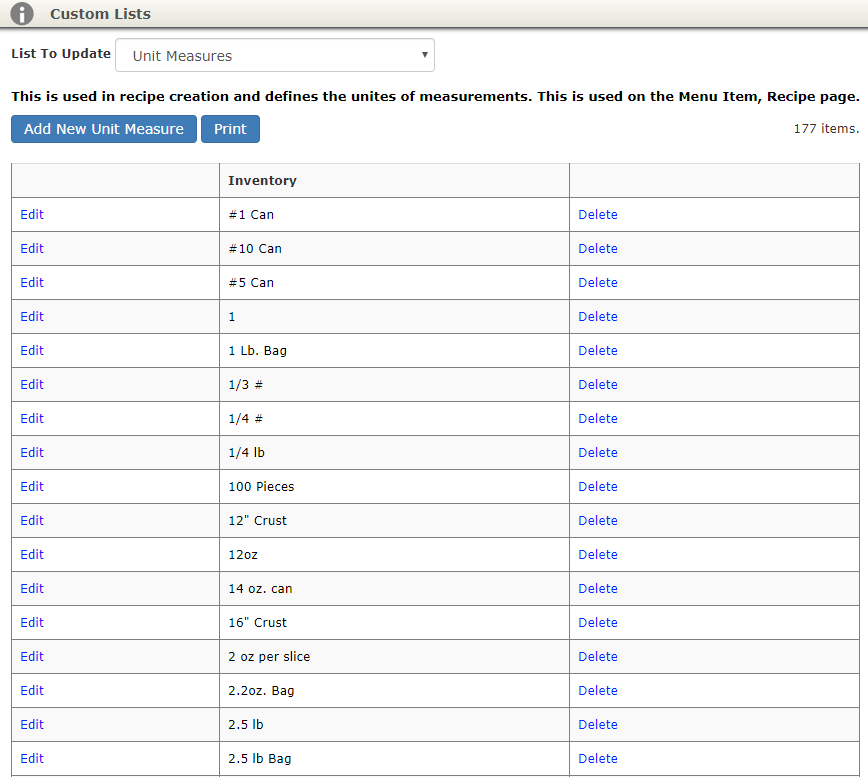Select the '#1 Can' cell text

(251, 215)
